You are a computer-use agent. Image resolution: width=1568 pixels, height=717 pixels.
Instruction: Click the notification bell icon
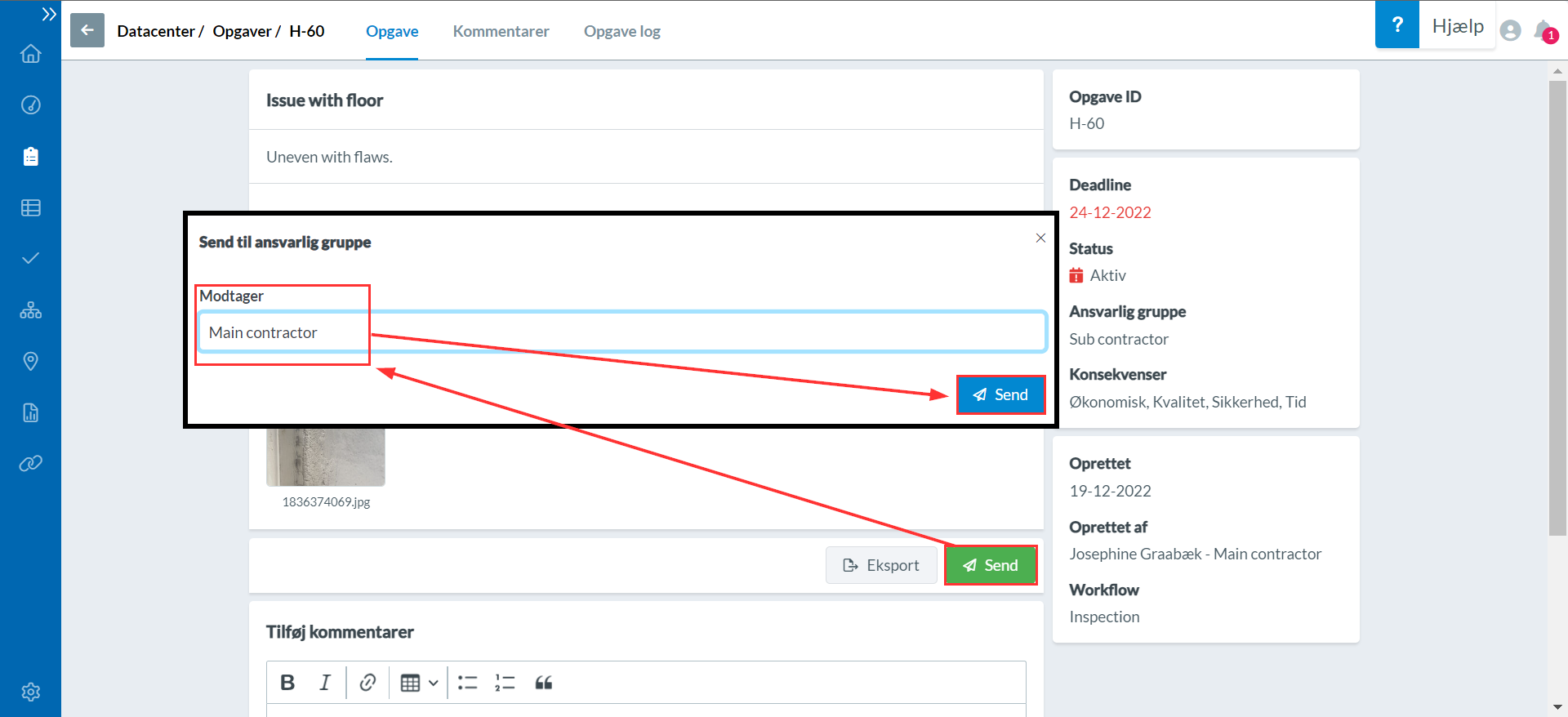(1543, 31)
